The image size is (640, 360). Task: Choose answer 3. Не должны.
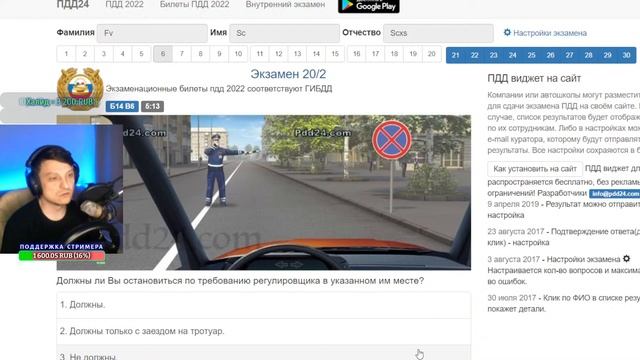tap(264, 353)
